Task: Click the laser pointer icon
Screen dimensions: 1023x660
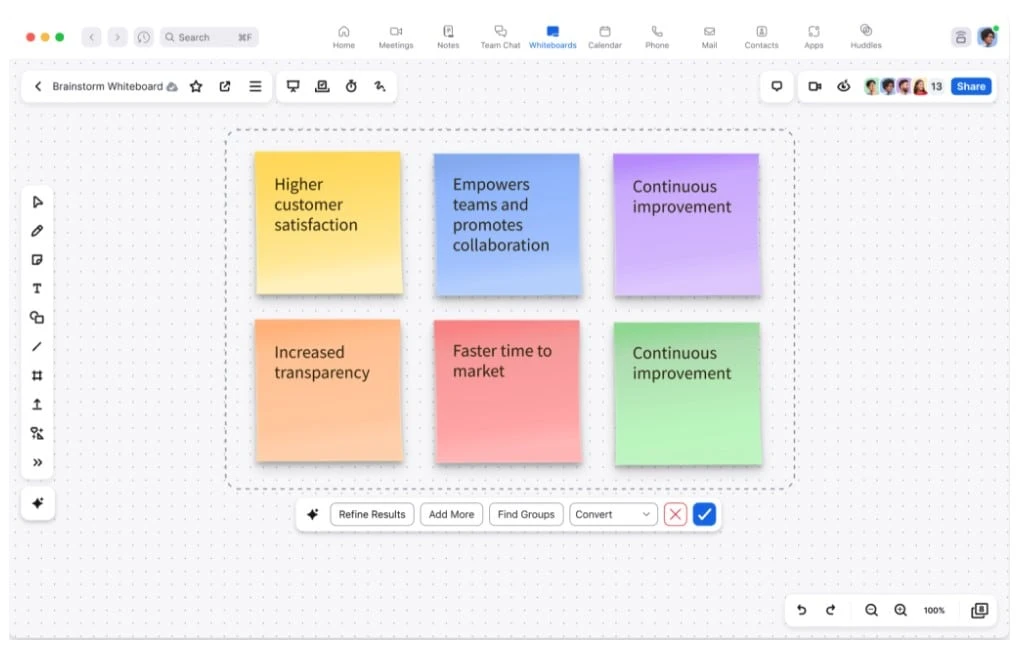Action: pyautogui.click(x=380, y=86)
